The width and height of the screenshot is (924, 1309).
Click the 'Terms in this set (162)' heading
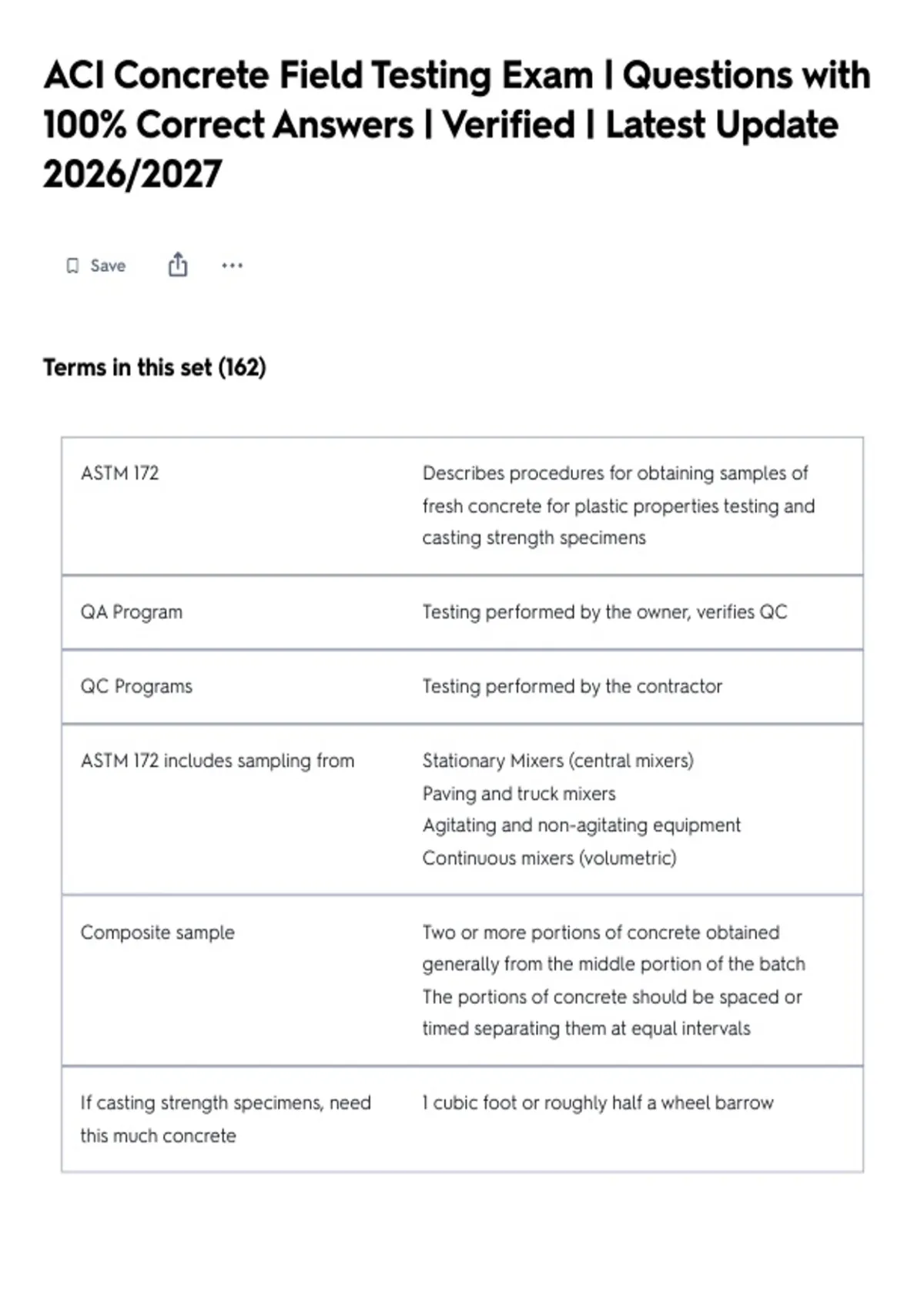[155, 367]
